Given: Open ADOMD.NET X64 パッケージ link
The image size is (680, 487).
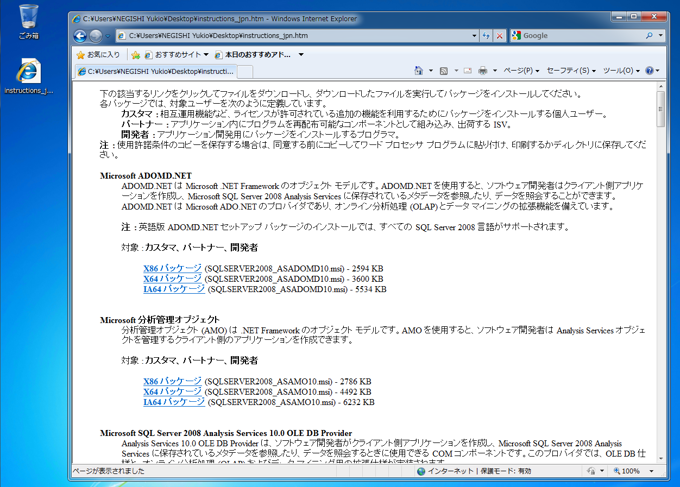Looking at the screenshot, I should pyautogui.click(x=172, y=279).
